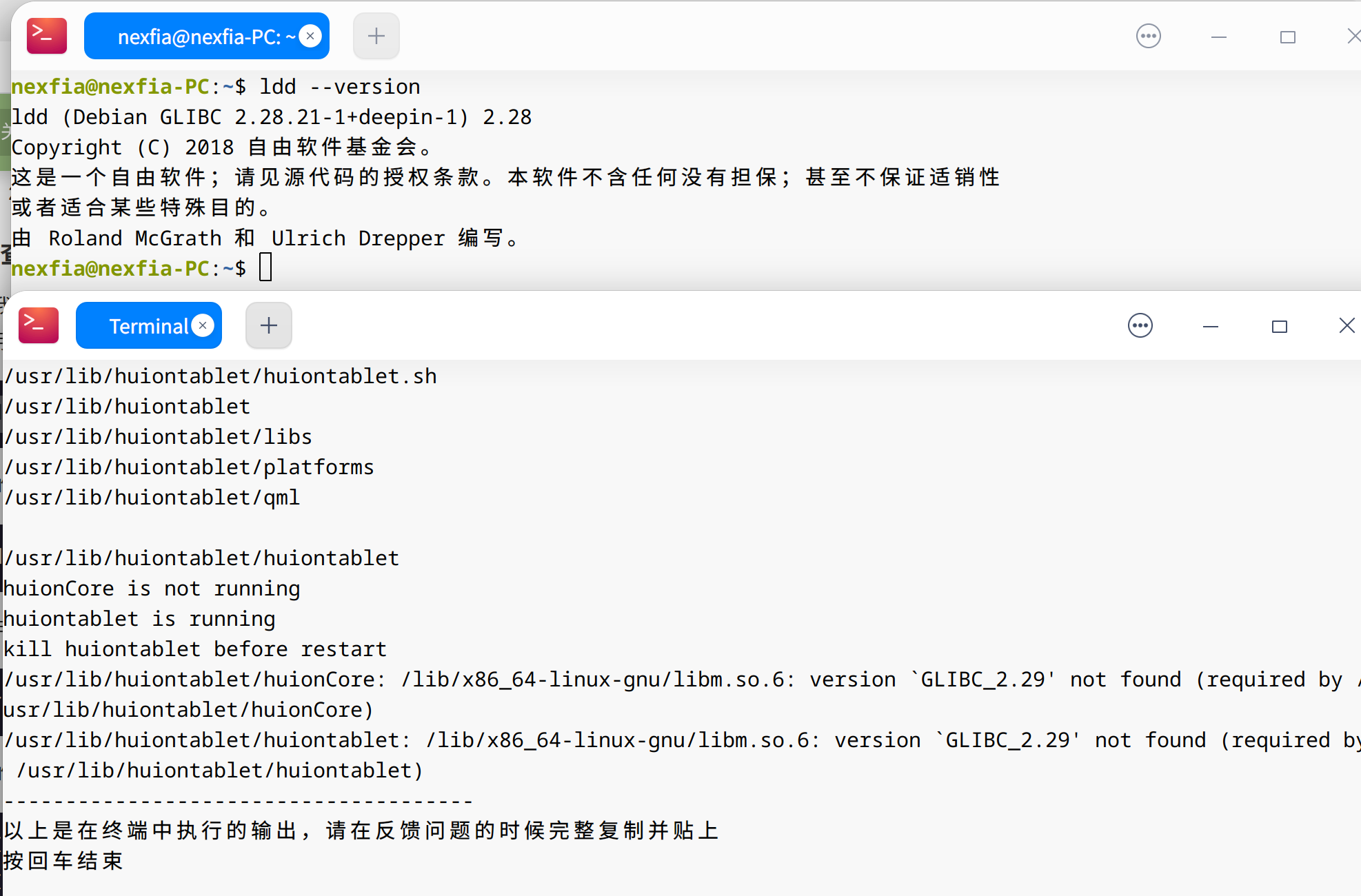Maximize the top terminal window

pos(1287,37)
